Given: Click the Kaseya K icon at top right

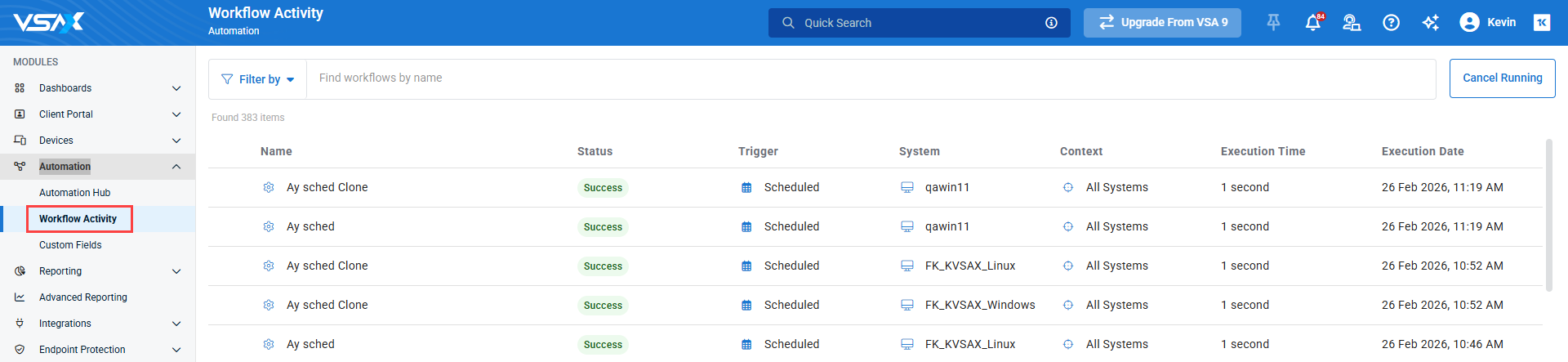Looking at the screenshot, I should click(x=1542, y=23).
